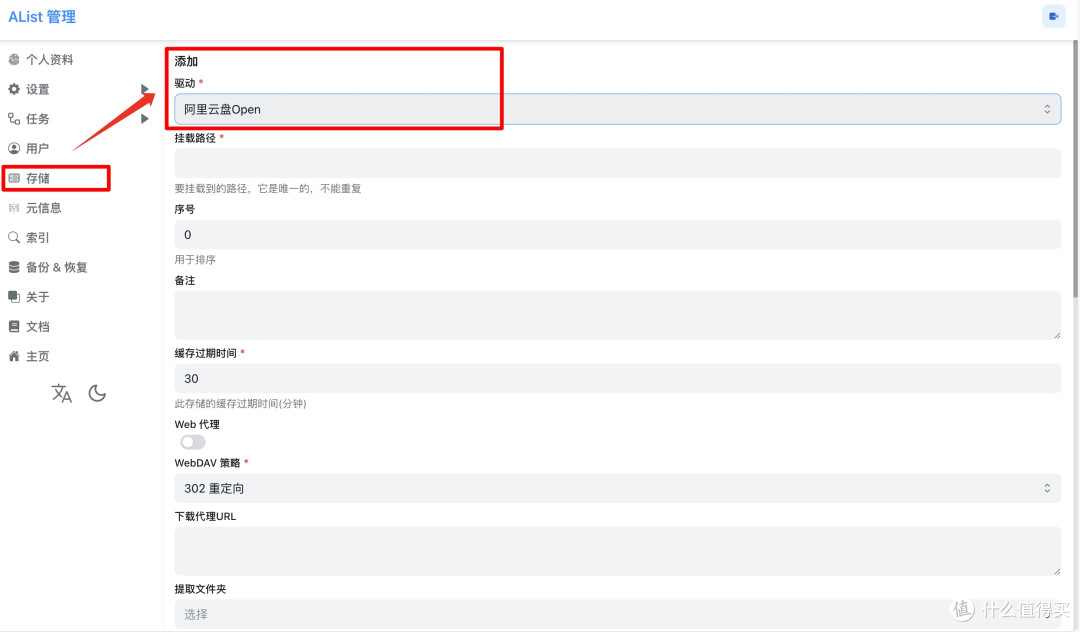Screen dimensions: 1080x632
Task: Go to 主页 in the sidebar
Action: [x=38, y=355]
